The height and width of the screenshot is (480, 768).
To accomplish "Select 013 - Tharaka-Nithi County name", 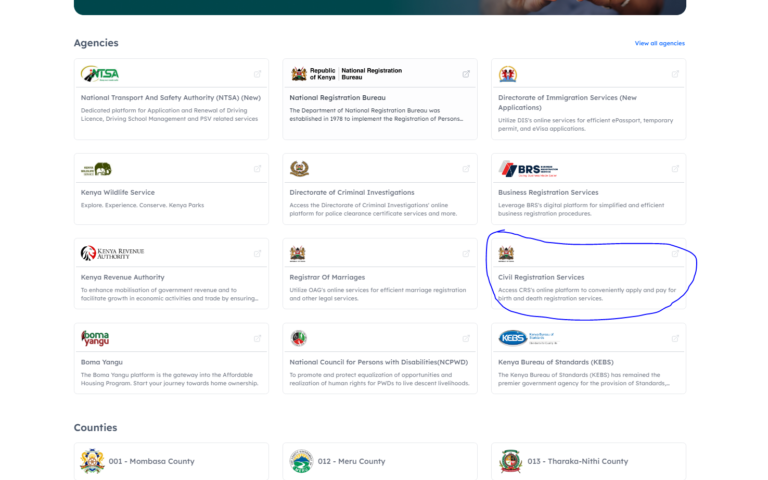I will pyautogui.click(x=578, y=462).
